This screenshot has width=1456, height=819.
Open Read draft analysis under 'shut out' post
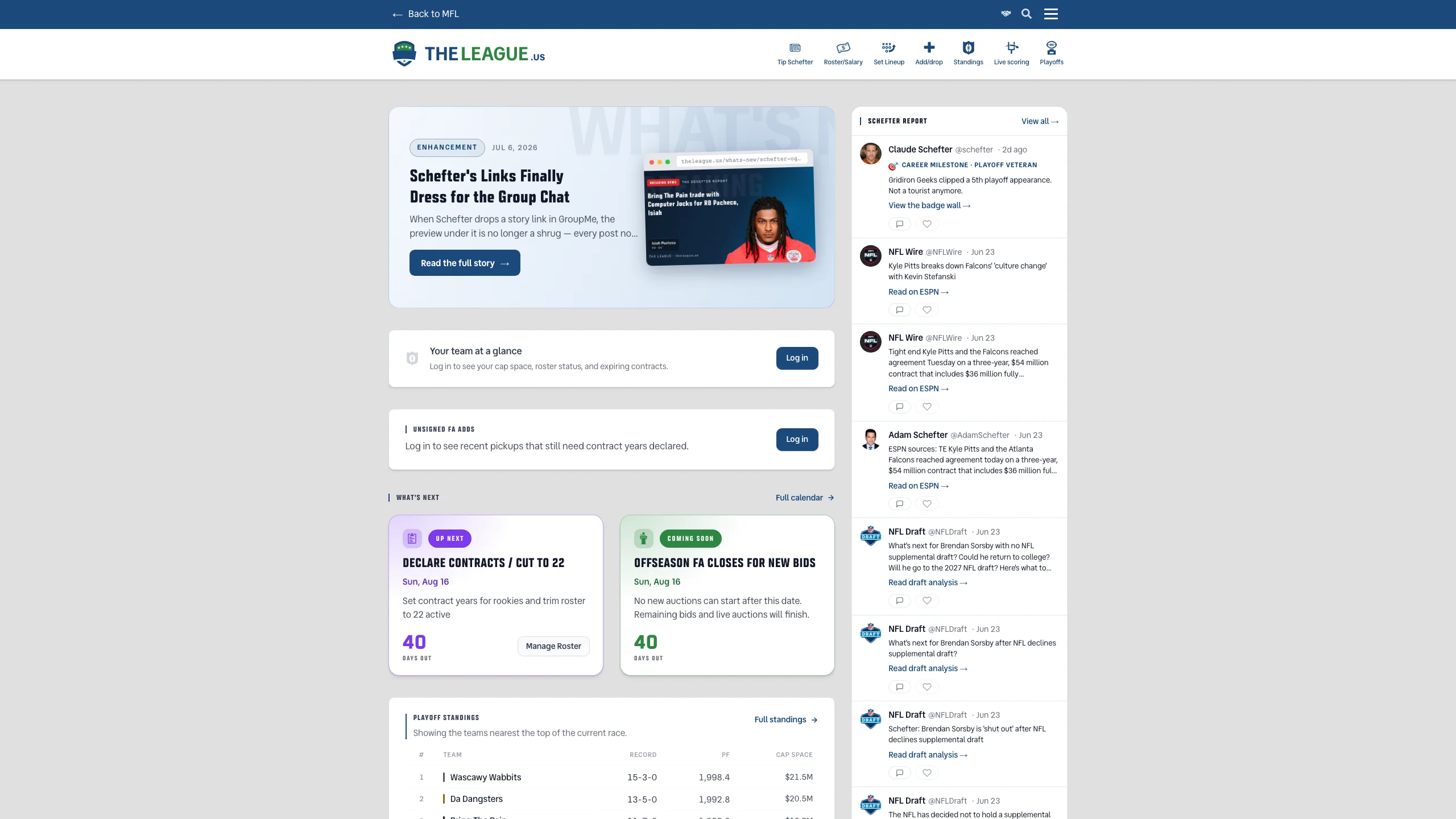click(x=928, y=755)
